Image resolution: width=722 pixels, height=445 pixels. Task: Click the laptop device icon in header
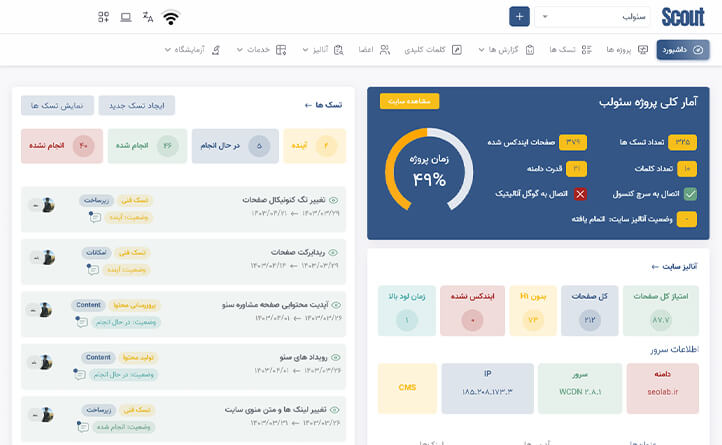(126, 17)
